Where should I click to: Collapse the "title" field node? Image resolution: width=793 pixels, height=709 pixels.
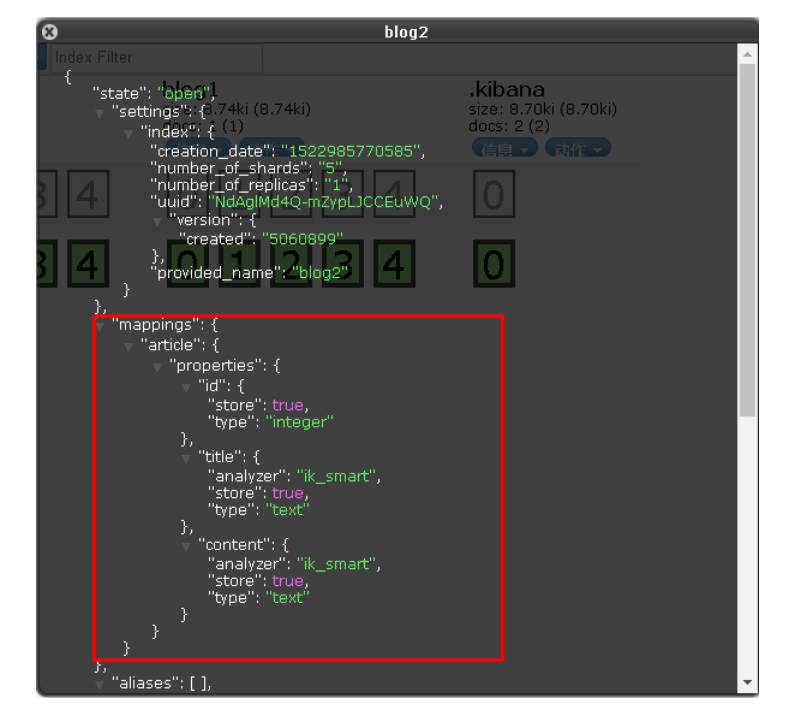click(186, 459)
